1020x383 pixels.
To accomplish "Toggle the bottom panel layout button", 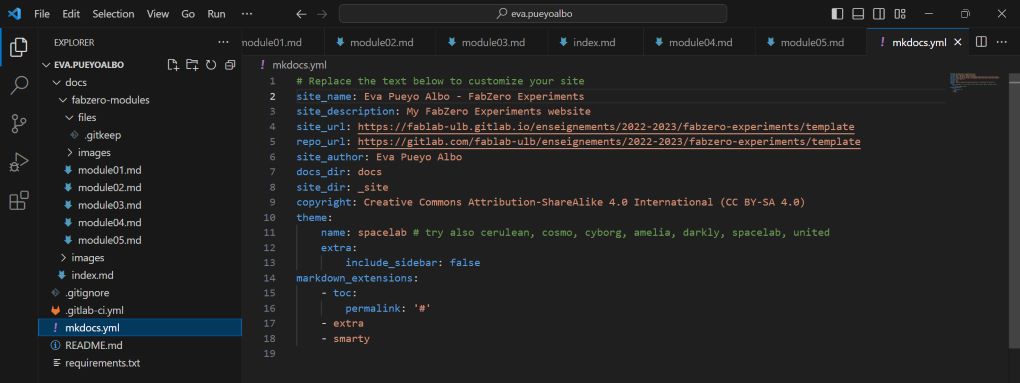I will click(x=858, y=14).
